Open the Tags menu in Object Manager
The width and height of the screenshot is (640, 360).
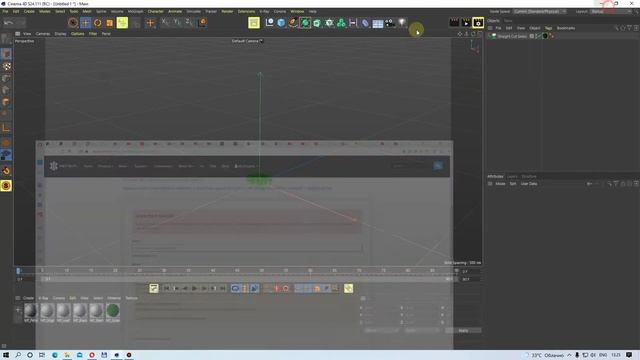click(x=548, y=28)
